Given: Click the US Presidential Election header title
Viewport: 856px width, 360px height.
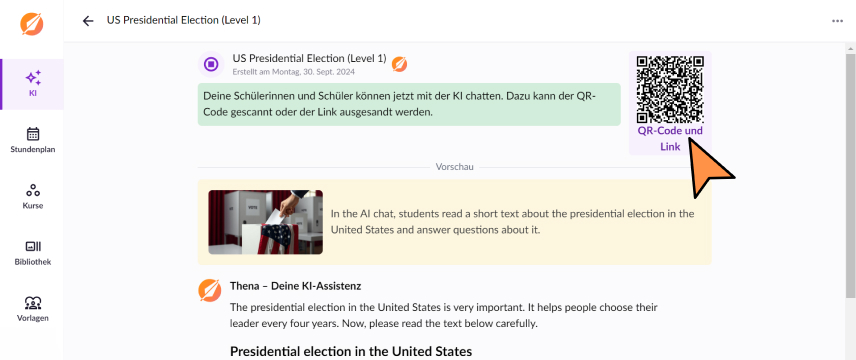Looking at the screenshot, I should coord(183,20).
